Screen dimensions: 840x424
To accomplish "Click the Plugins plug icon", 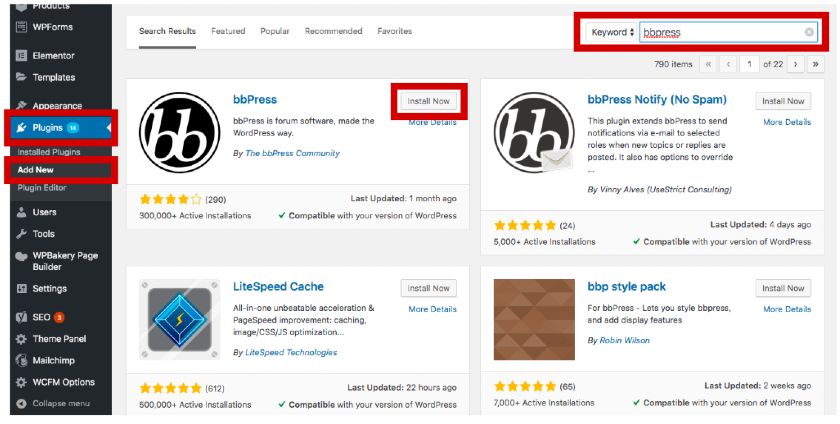I will click(21, 128).
